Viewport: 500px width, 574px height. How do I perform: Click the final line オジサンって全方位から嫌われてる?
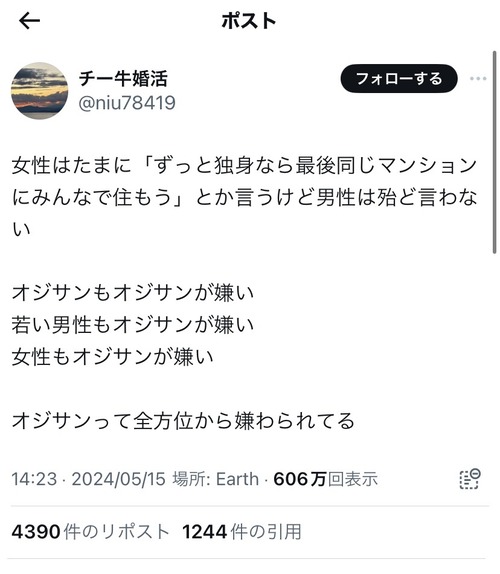(183, 420)
